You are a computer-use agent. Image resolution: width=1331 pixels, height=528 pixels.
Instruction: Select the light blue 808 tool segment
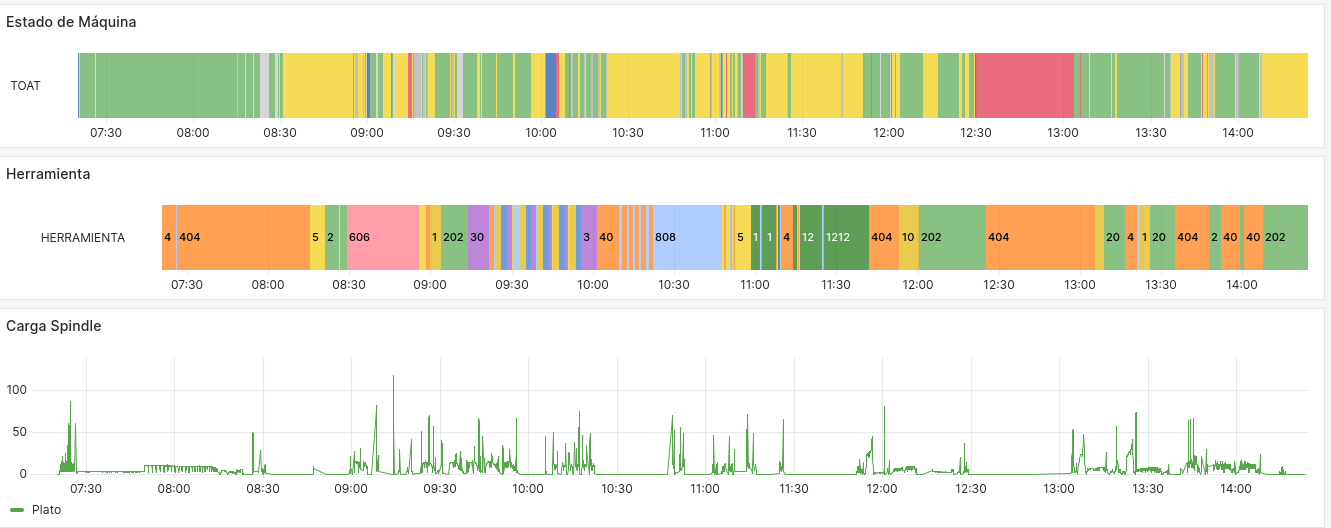[x=687, y=237]
